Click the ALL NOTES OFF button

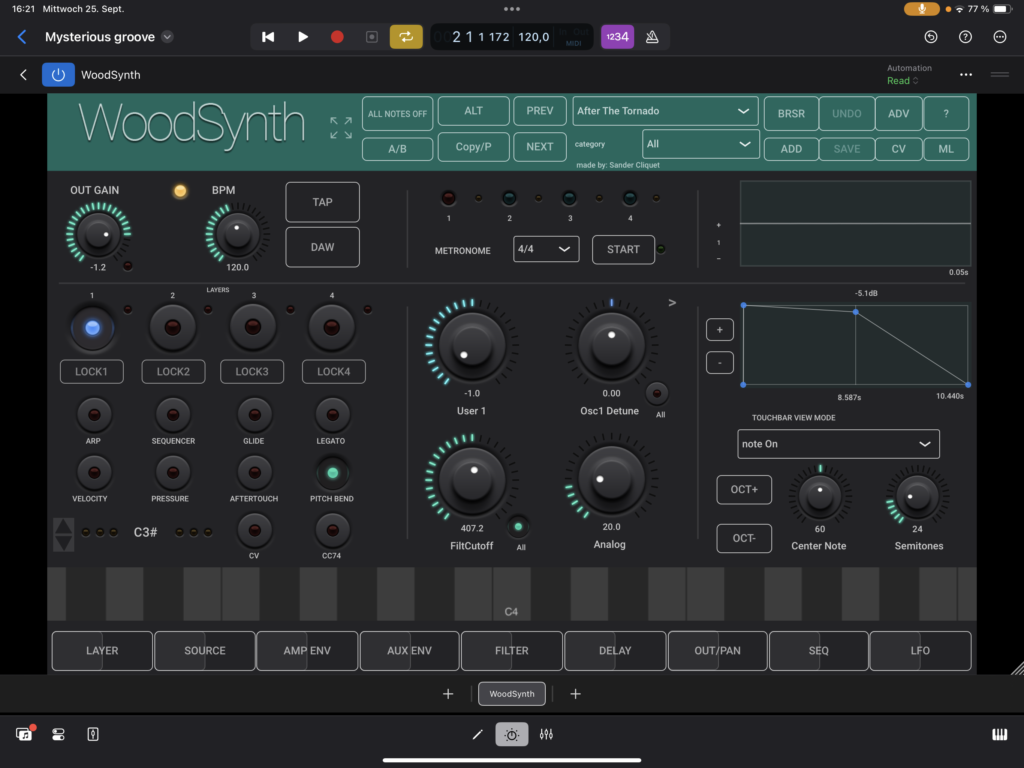coord(397,114)
